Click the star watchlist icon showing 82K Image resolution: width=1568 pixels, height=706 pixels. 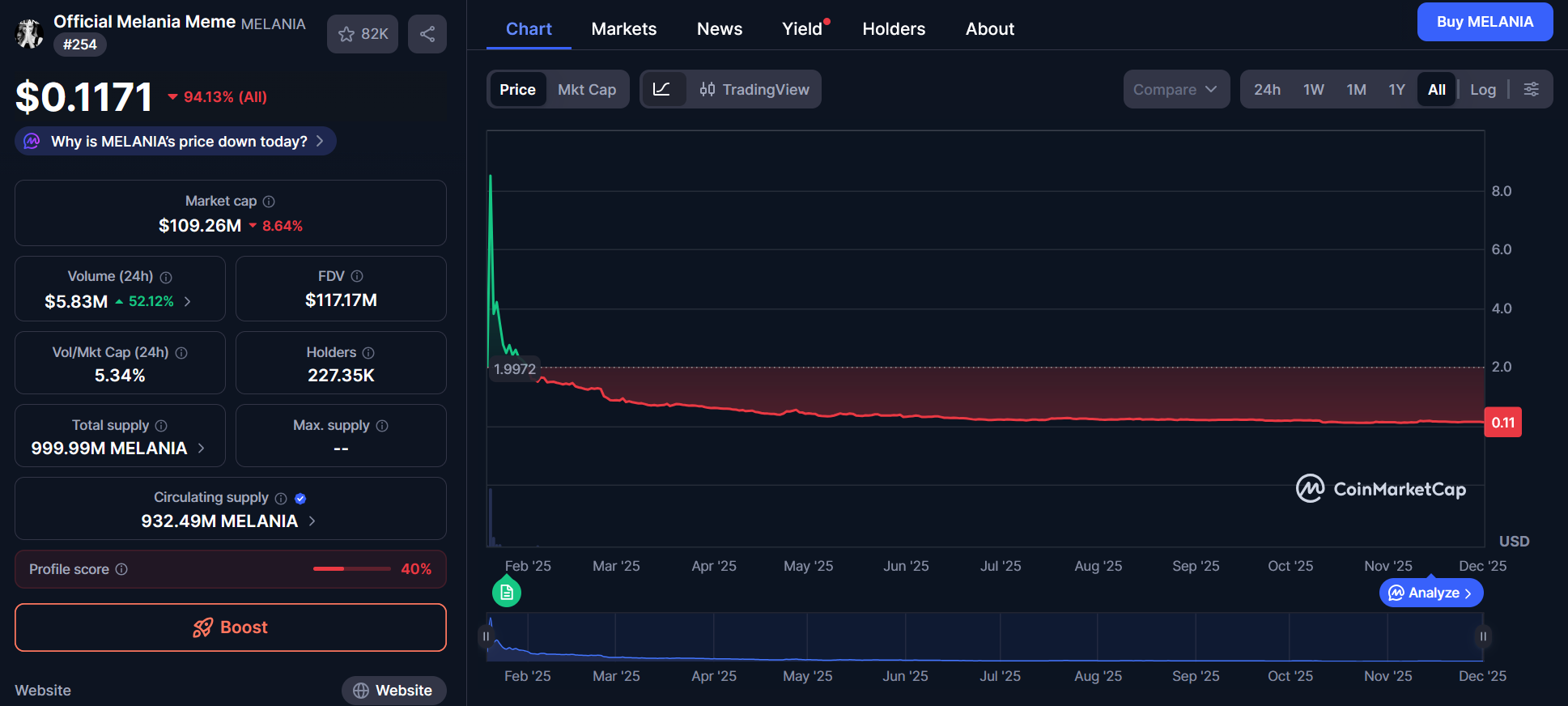coord(362,34)
